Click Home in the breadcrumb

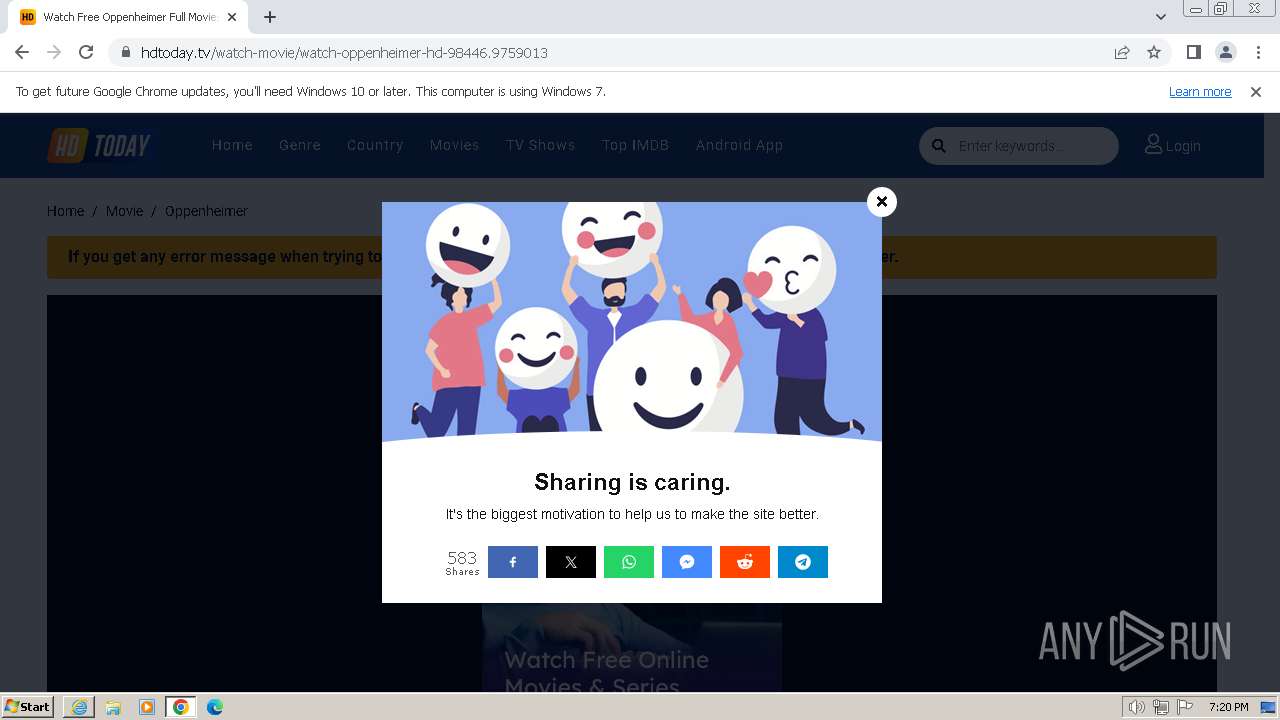coord(65,211)
